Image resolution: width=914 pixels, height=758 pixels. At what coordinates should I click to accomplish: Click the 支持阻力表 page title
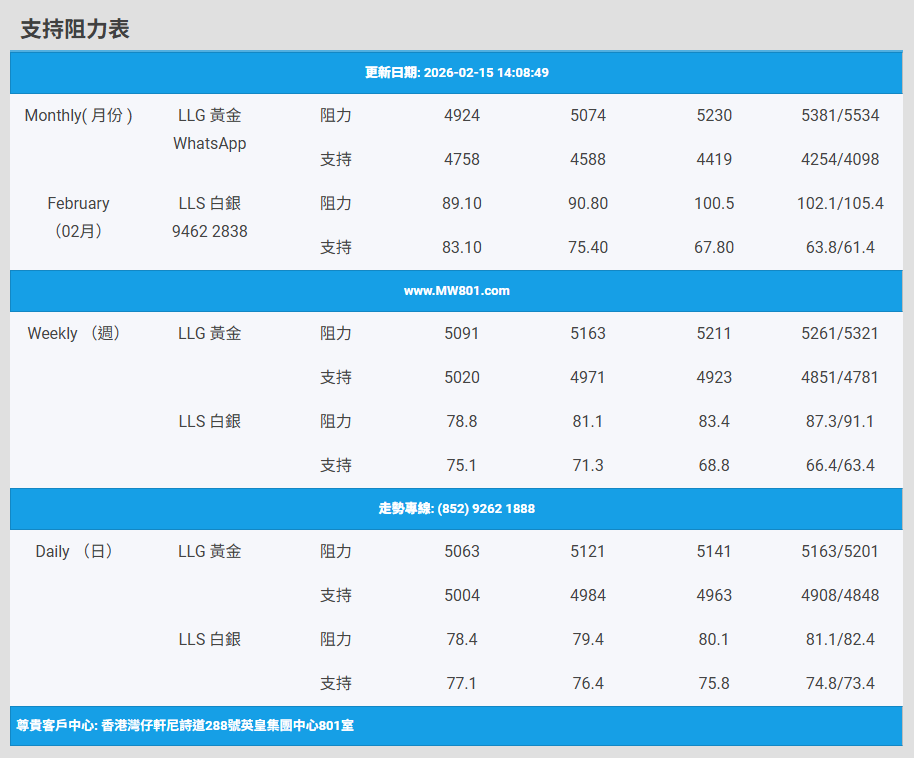75,29
